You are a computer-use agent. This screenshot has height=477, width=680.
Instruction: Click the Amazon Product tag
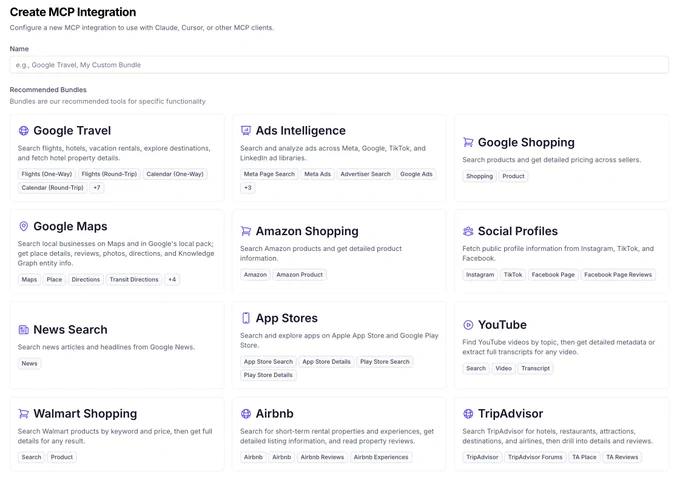click(x=300, y=274)
